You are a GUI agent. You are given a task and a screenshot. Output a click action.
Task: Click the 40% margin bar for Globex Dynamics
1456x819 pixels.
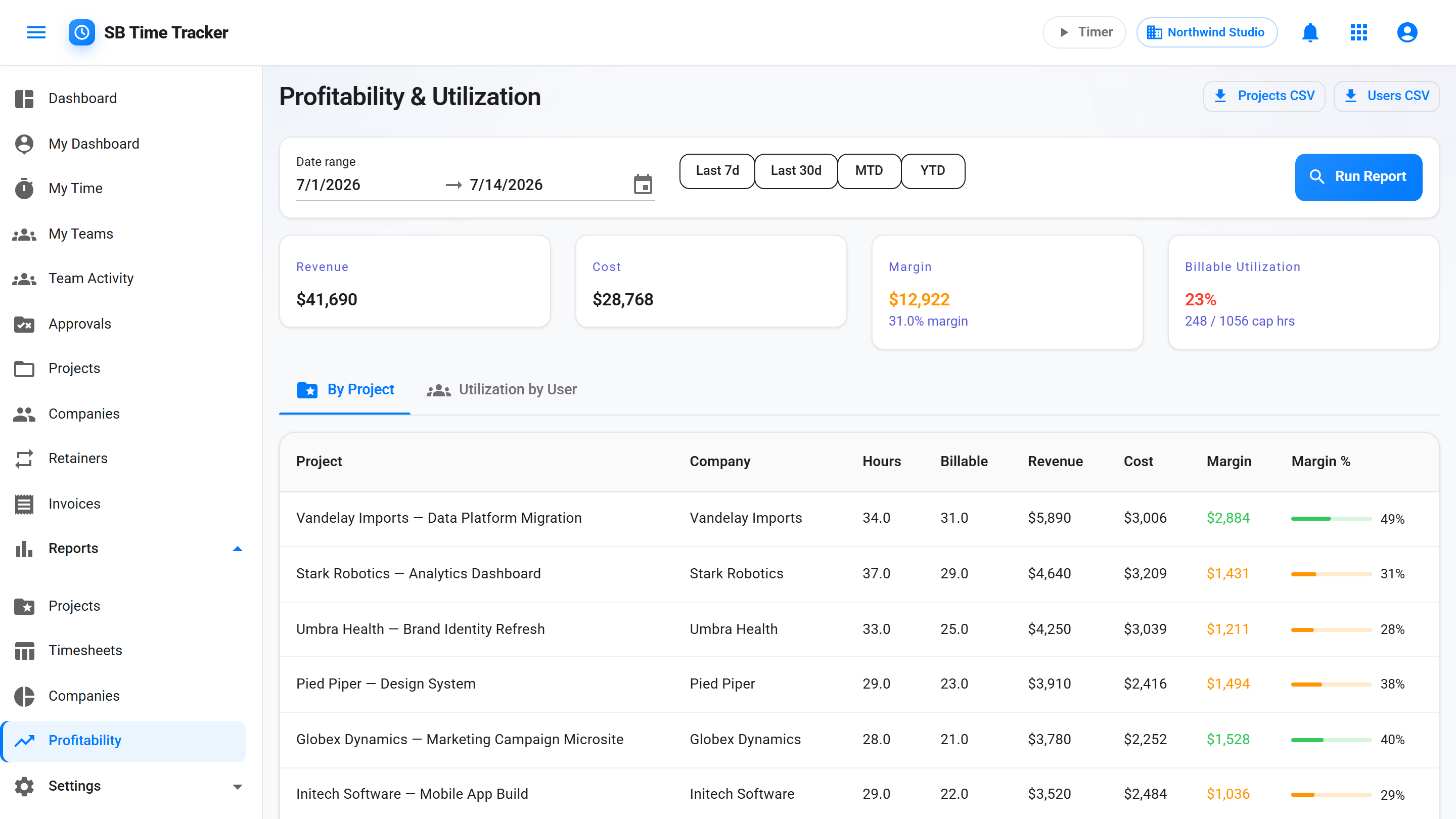point(1331,739)
